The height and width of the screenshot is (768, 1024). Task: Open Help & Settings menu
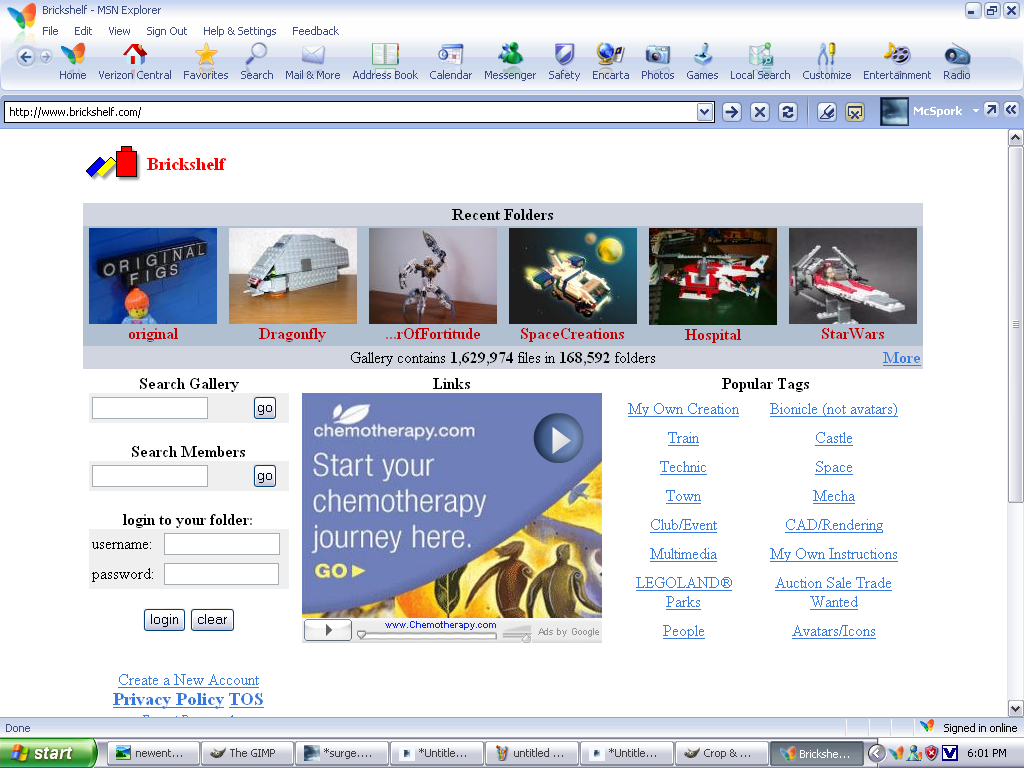(x=240, y=31)
